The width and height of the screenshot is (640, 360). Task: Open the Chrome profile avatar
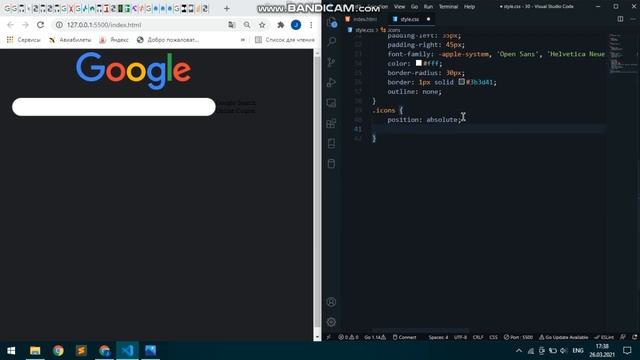coord(296,25)
